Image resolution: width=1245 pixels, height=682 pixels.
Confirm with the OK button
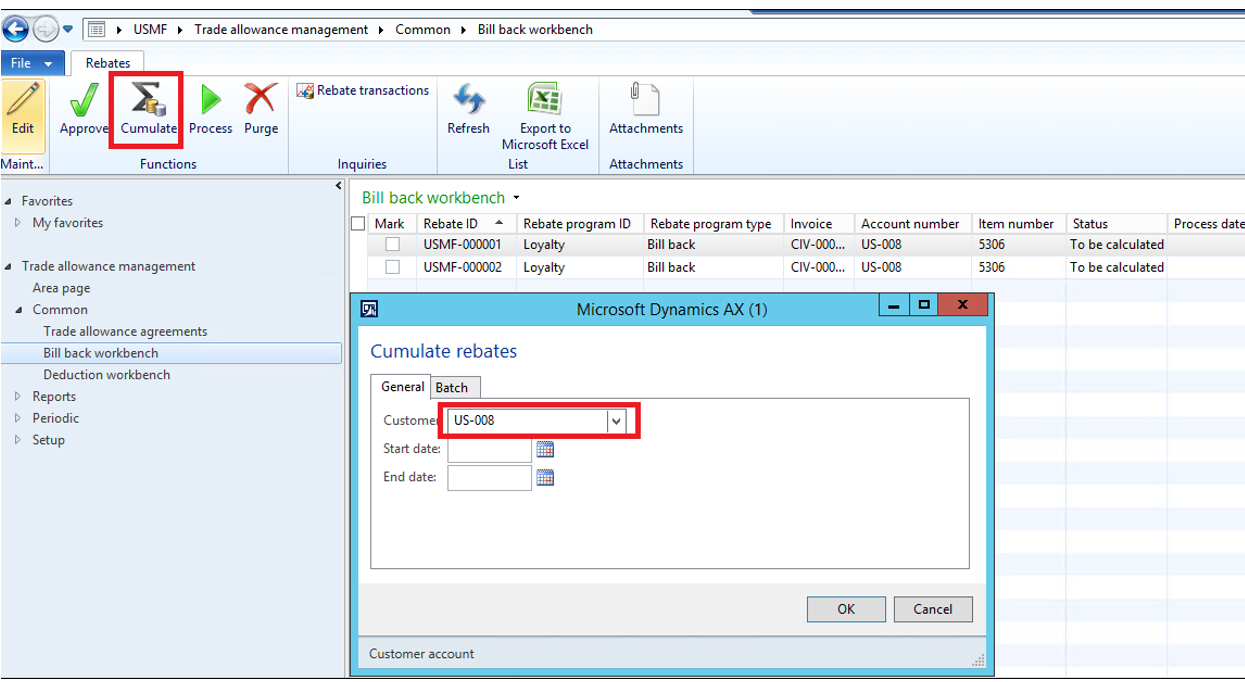click(x=846, y=609)
